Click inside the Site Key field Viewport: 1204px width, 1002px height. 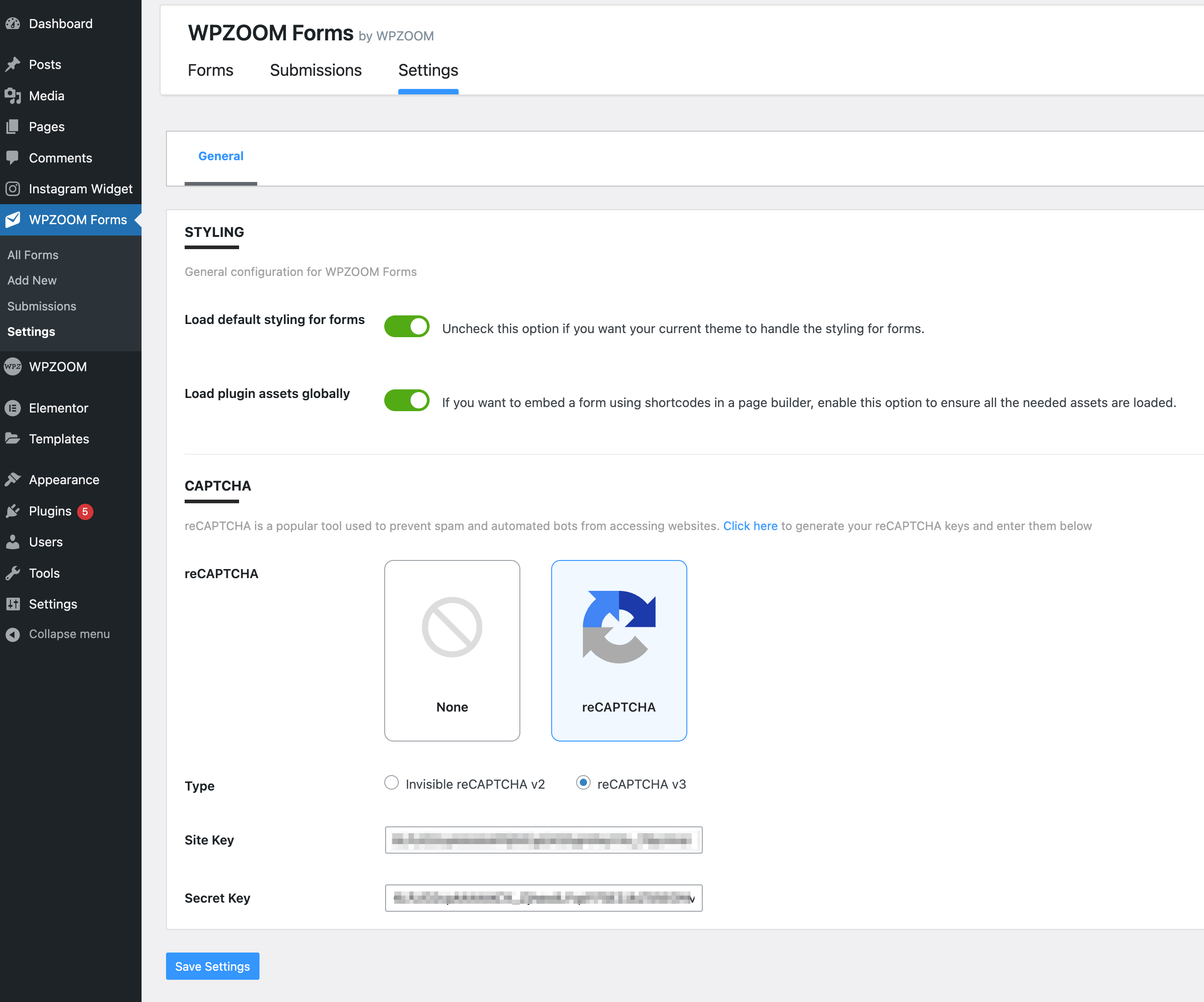(543, 840)
